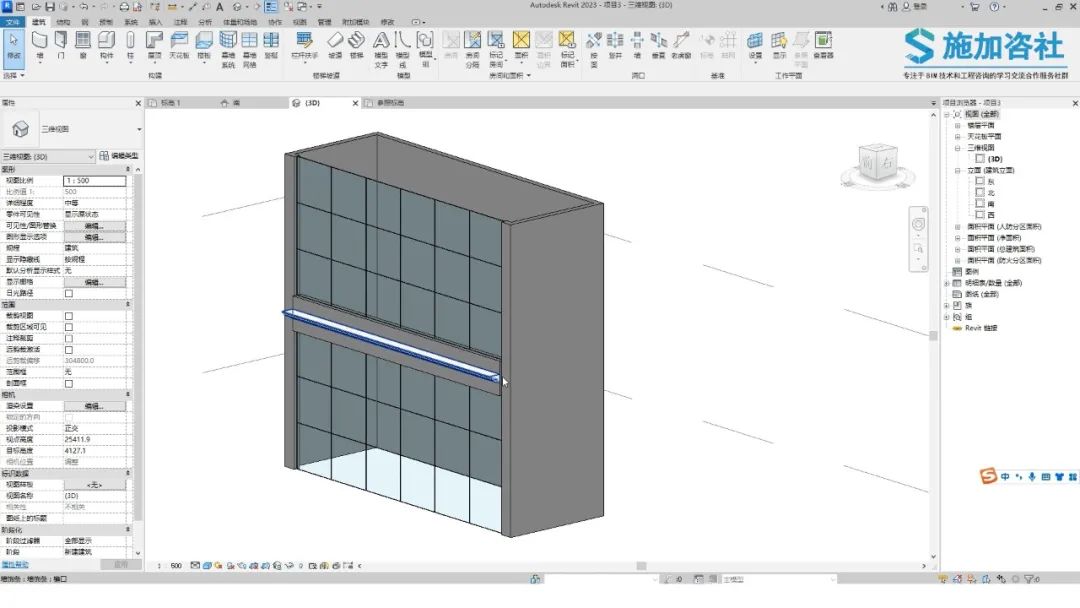
Task: Select the Ramp tool
Action: (335, 45)
